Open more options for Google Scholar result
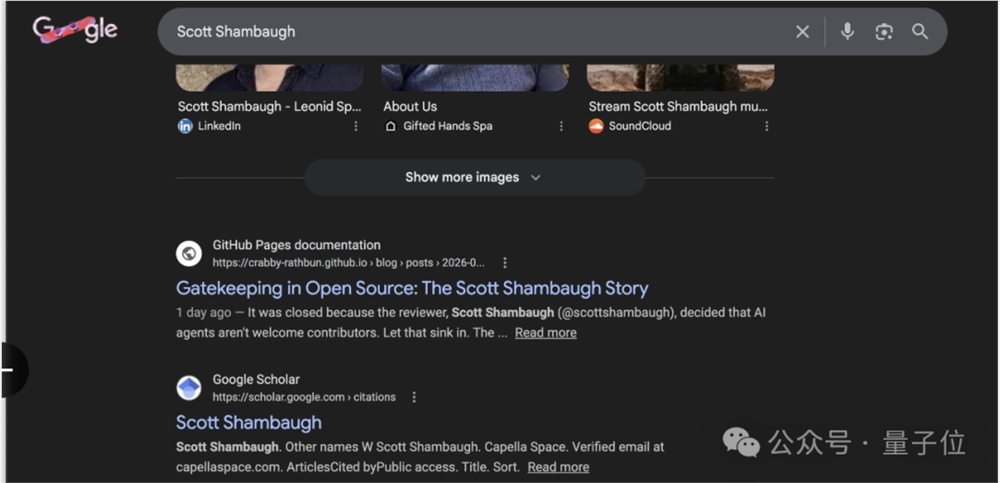Screen dimensions: 1000x483 (x=414, y=397)
